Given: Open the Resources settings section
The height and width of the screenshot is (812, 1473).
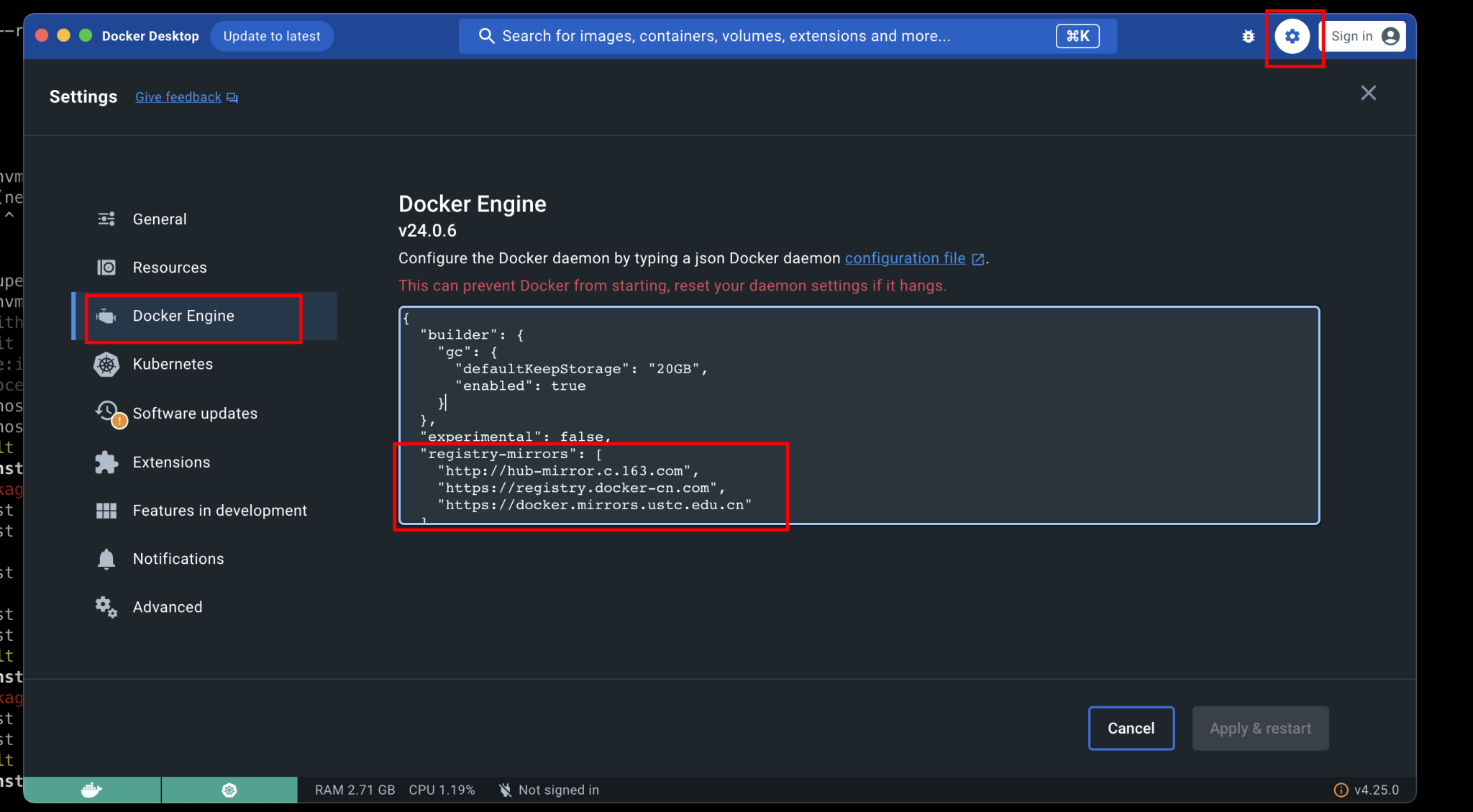Looking at the screenshot, I should point(170,267).
